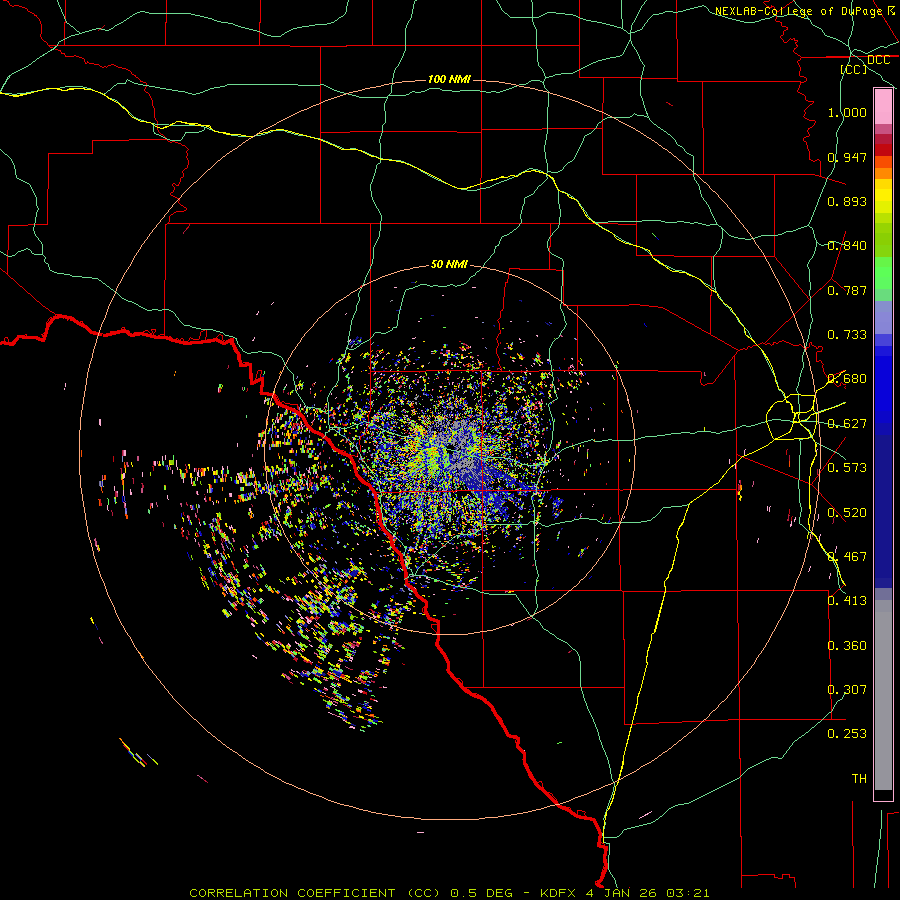This screenshot has height=900, width=900.
Task: Click the 0.467 color scale value
Action: [847, 557]
